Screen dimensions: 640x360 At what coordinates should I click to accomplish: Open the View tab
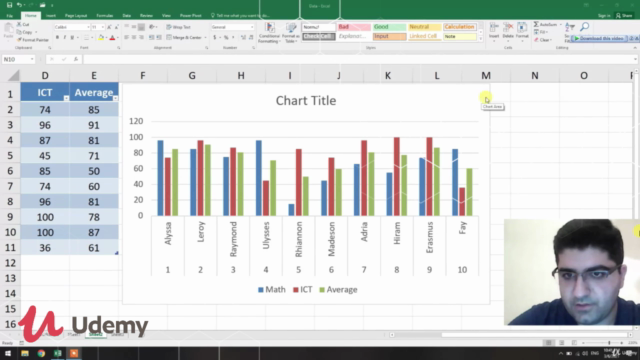(x=166, y=16)
